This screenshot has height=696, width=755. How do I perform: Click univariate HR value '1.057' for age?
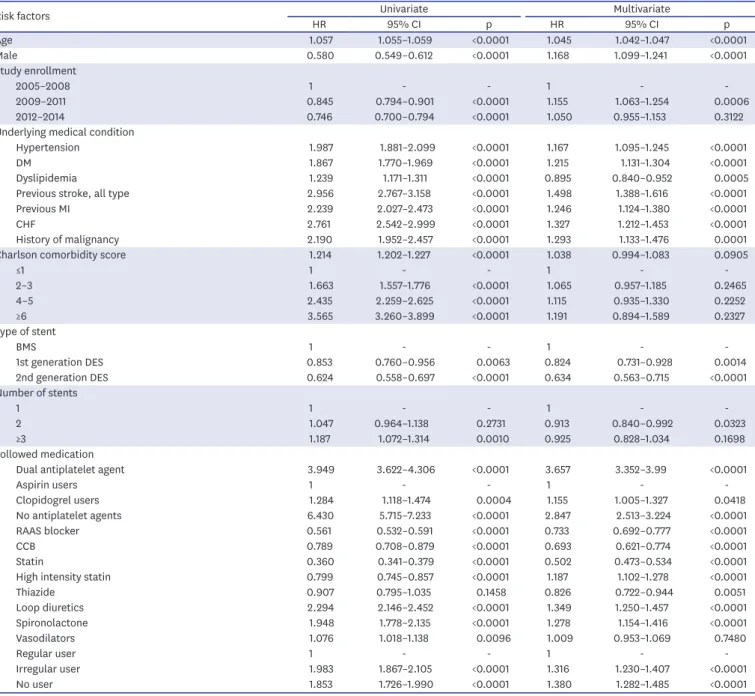pyautogui.click(x=321, y=40)
